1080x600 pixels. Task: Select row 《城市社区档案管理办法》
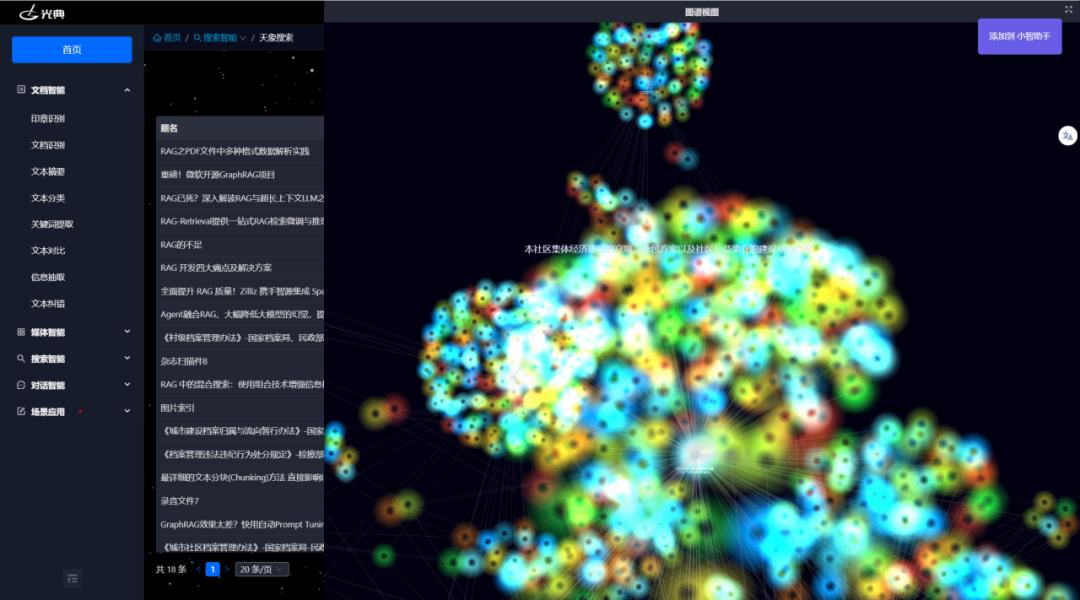click(x=240, y=546)
